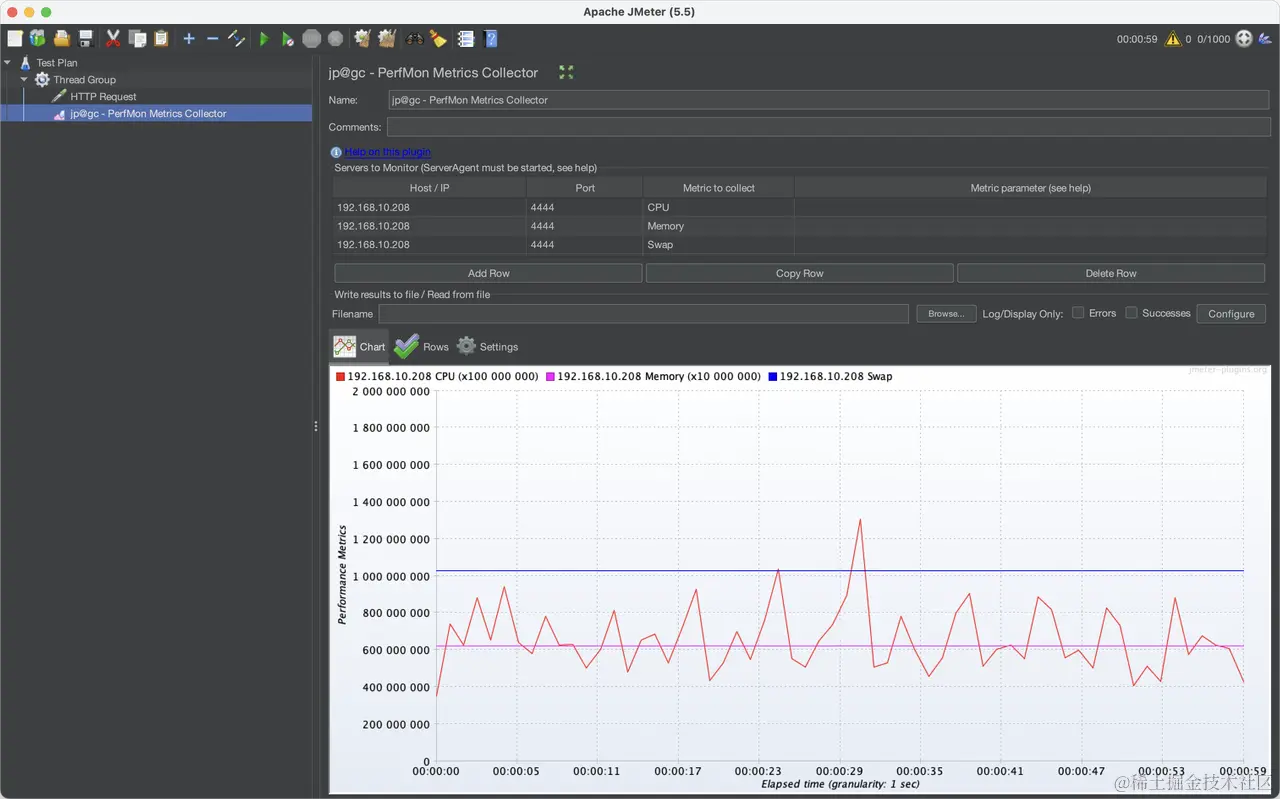The image size is (1280, 799).
Task: Select the CPU metric cell
Action: [x=719, y=207]
